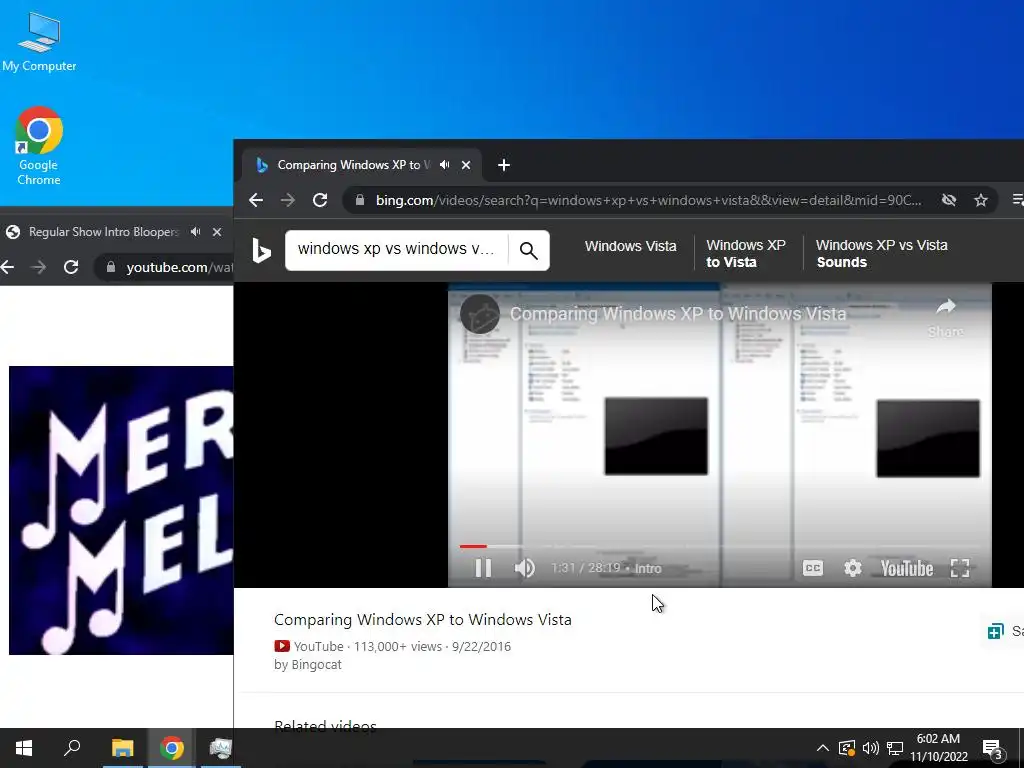This screenshot has height=768, width=1024.
Task: Open the Windows Start menu
Action: click(24, 748)
